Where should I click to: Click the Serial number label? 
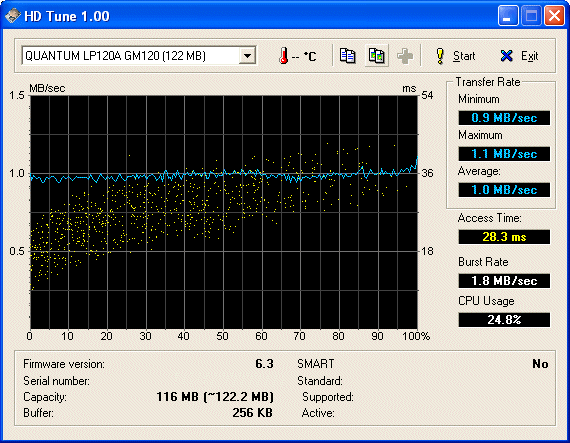56,381
